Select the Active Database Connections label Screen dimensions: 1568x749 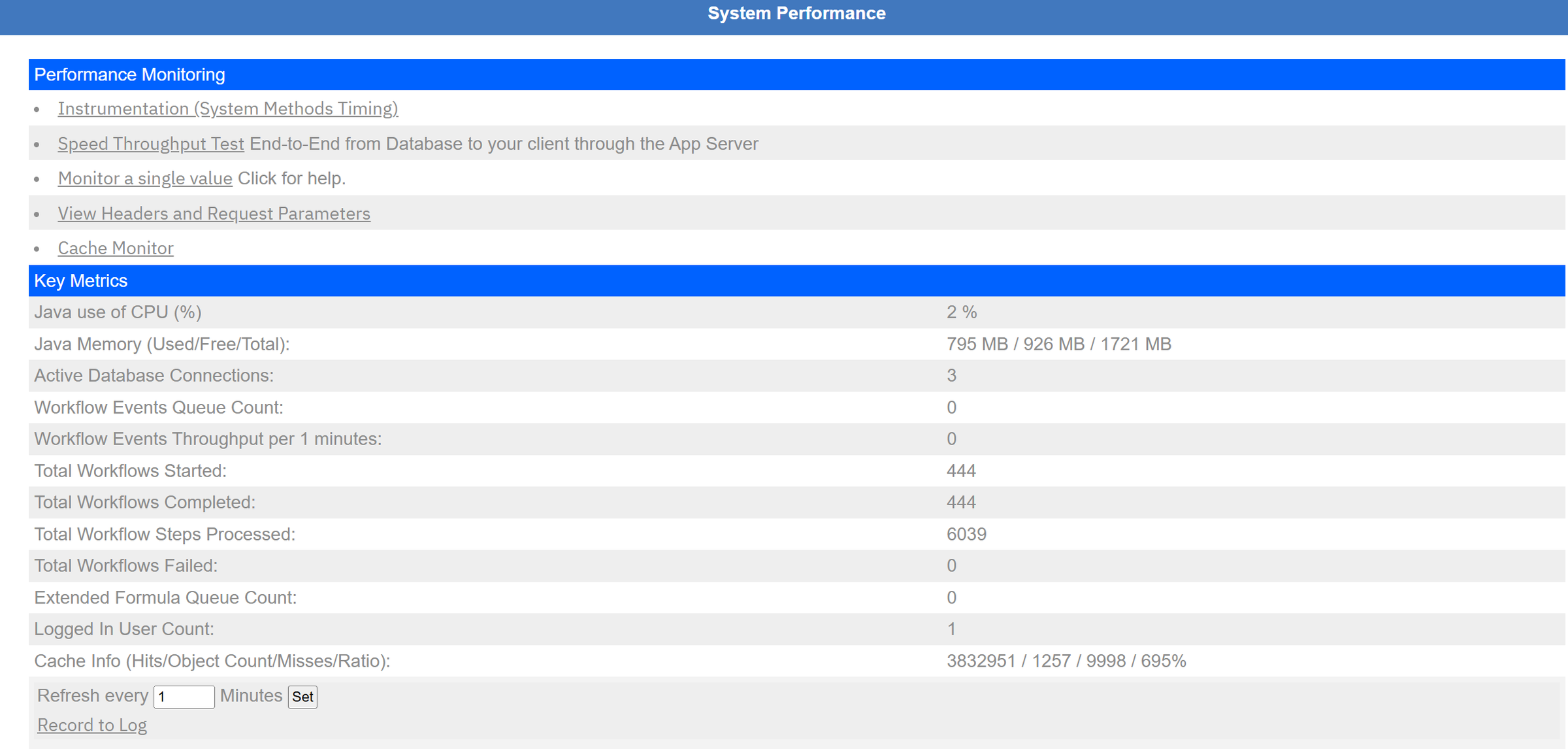154,376
